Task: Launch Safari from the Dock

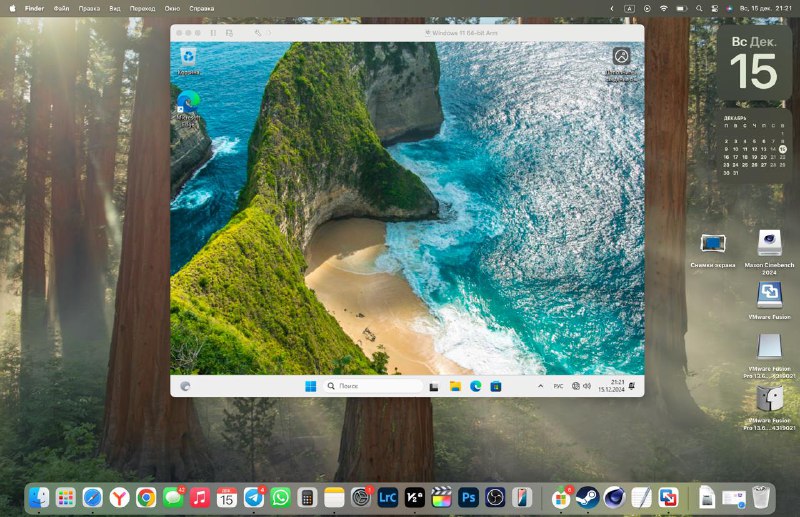Action: click(x=92, y=498)
